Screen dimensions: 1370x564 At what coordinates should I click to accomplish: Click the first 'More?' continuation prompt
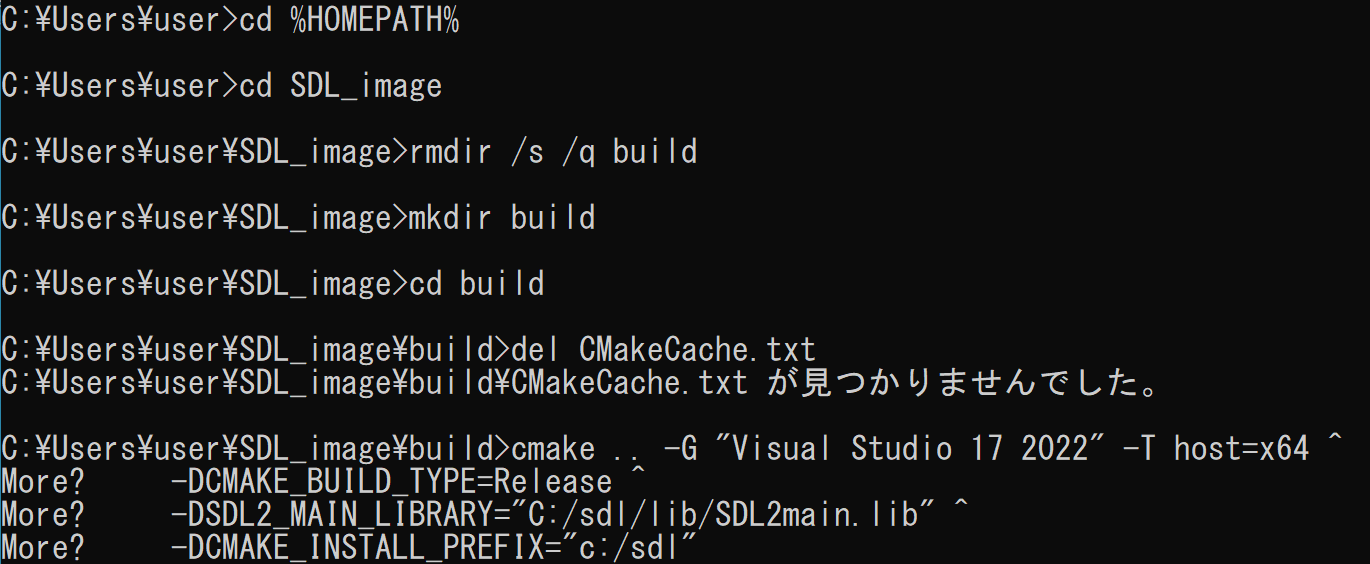[x=43, y=482]
